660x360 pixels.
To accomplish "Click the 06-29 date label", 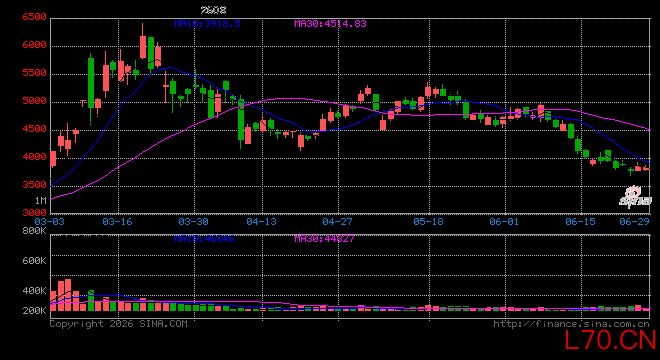I will (x=634, y=221).
